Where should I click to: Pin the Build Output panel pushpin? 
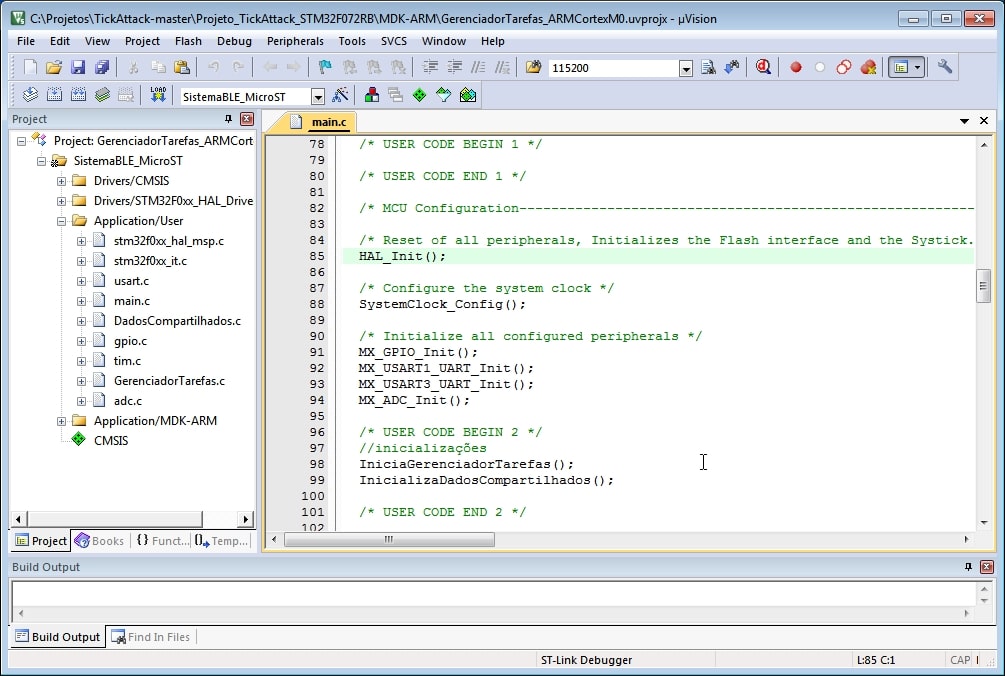coord(968,567)
